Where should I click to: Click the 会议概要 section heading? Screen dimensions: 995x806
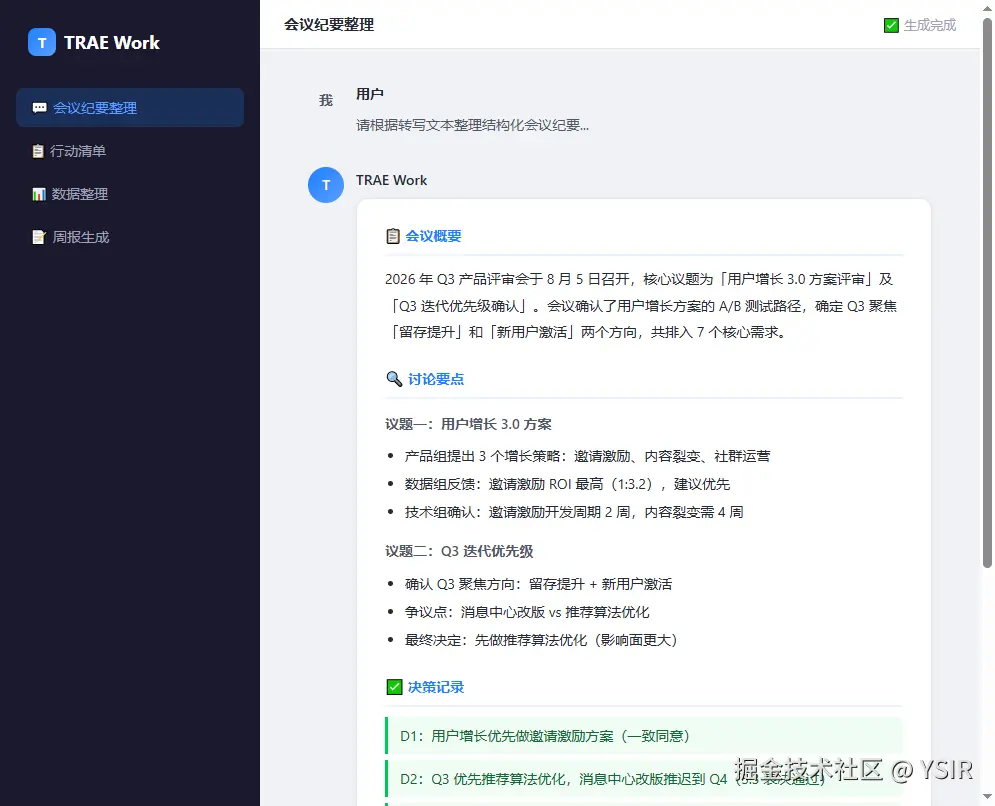pos(433,236)
